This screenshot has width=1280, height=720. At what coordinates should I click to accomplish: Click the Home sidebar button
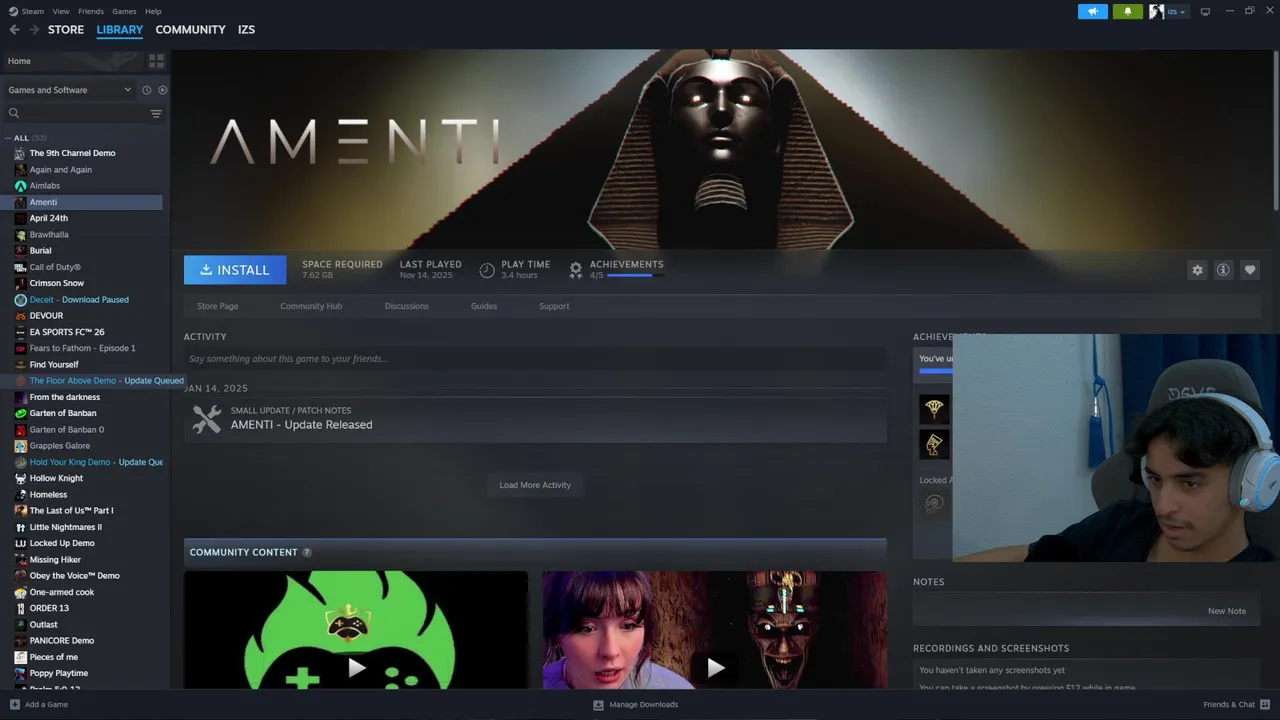[72, 61]
